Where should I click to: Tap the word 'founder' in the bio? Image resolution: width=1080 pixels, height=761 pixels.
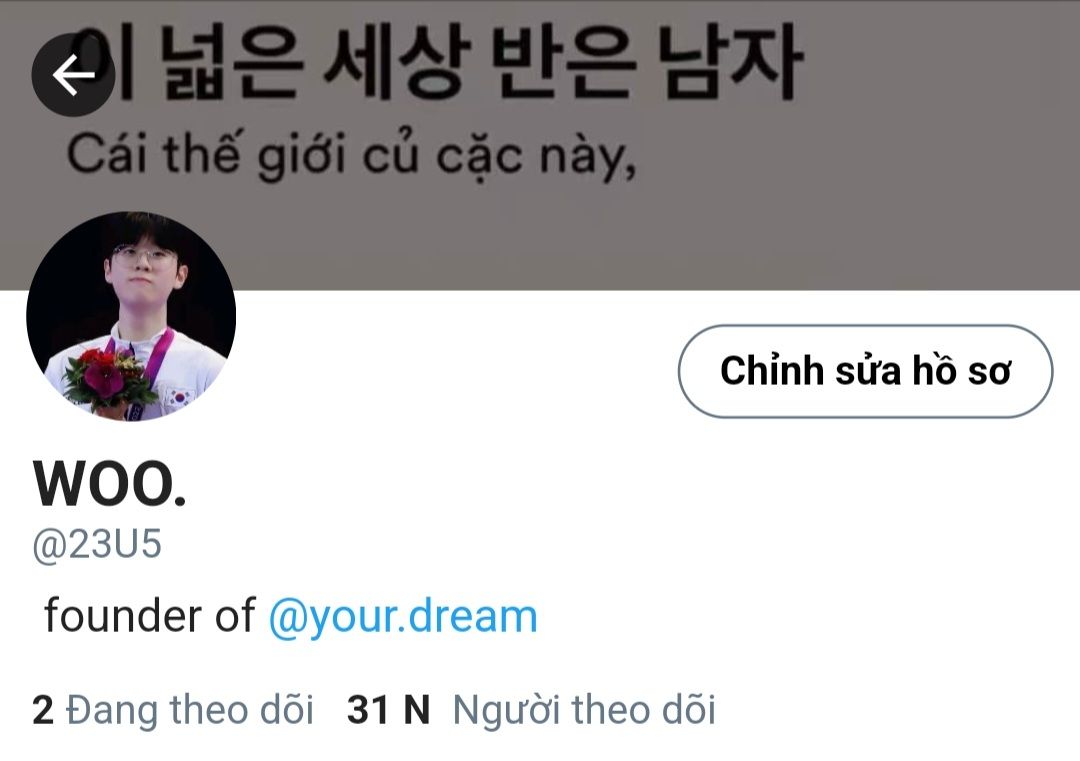(123, 615)
